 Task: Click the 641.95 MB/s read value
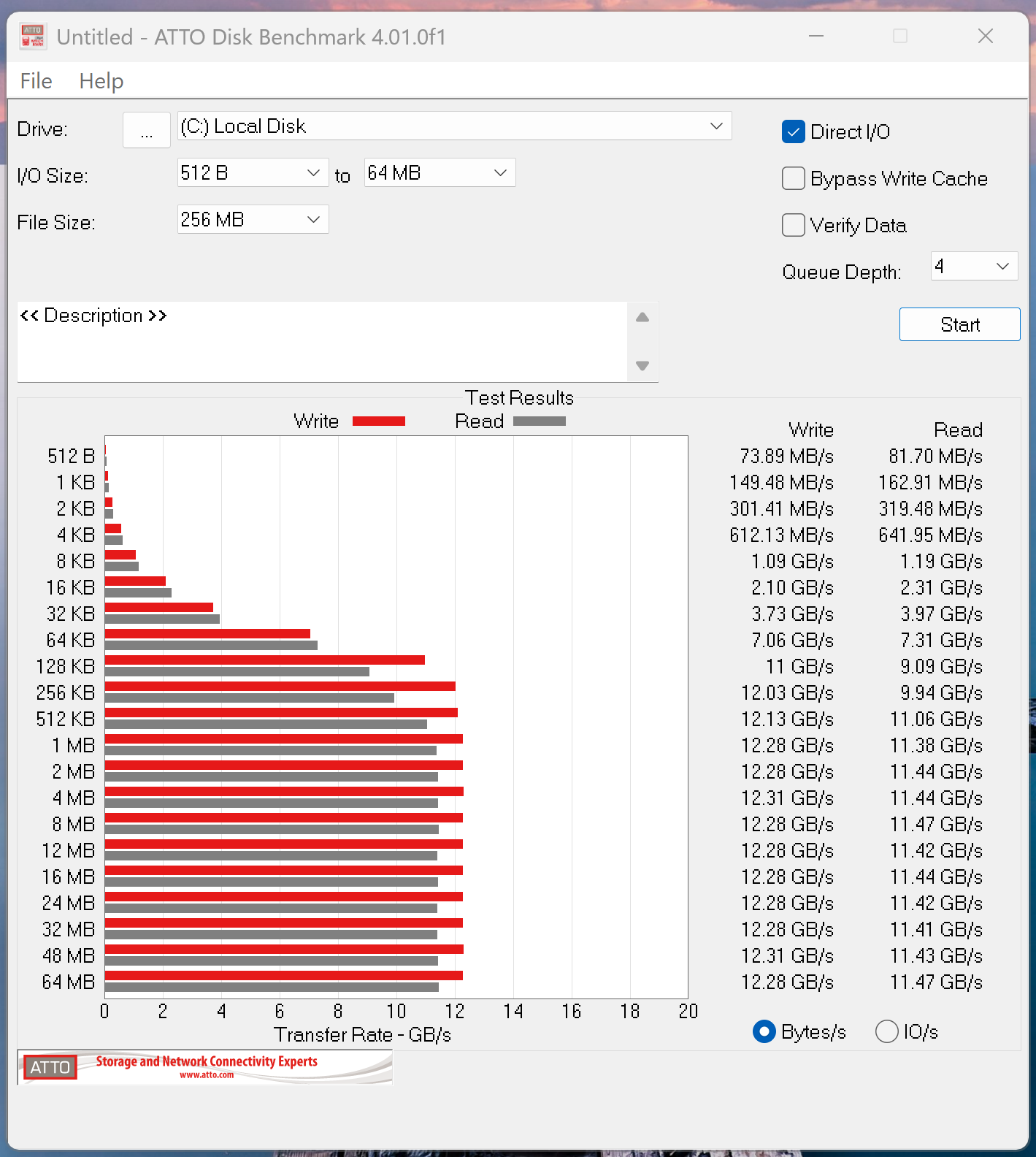tap(930, 535)
